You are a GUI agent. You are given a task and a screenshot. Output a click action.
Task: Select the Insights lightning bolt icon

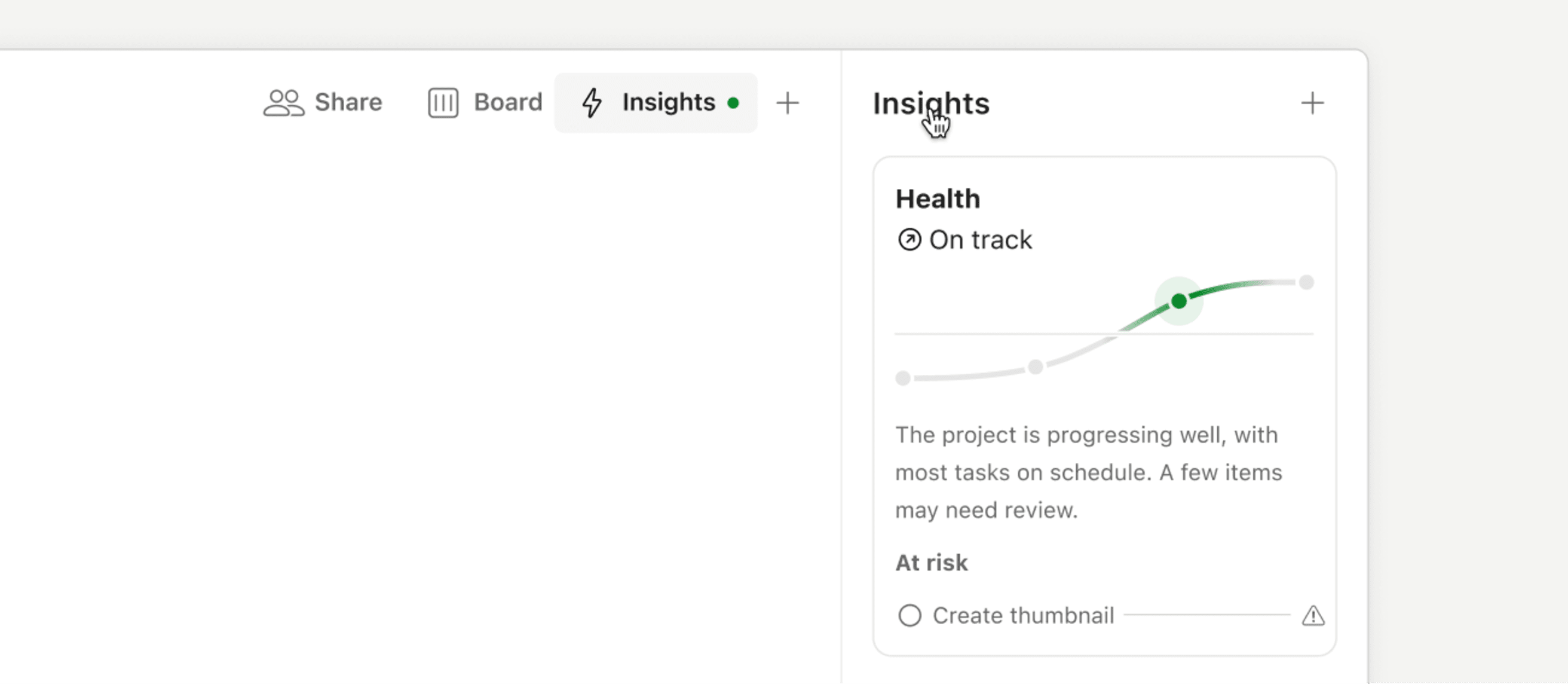coord(593,102)
